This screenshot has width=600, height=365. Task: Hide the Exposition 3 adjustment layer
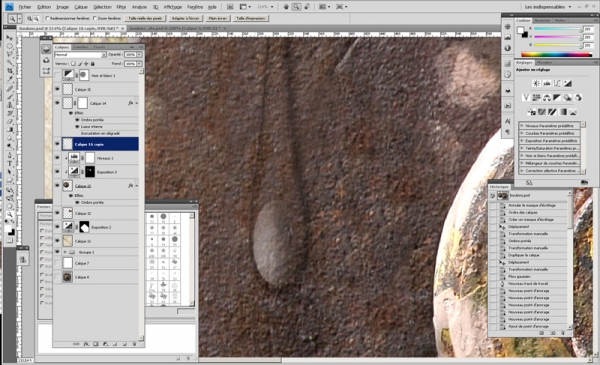tap(57, 171)
